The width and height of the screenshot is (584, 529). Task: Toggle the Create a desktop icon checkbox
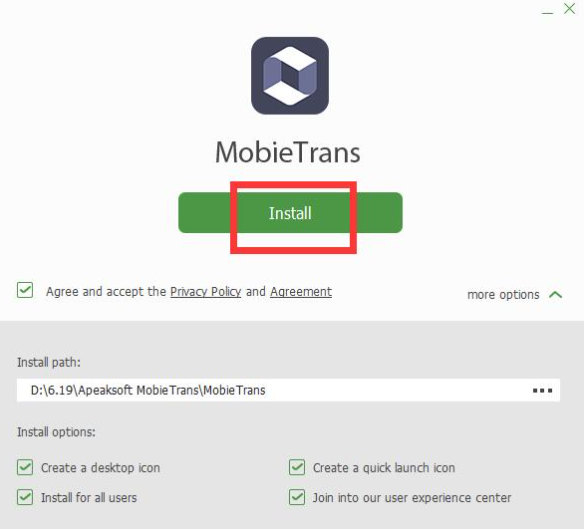(x=25, y=467)
